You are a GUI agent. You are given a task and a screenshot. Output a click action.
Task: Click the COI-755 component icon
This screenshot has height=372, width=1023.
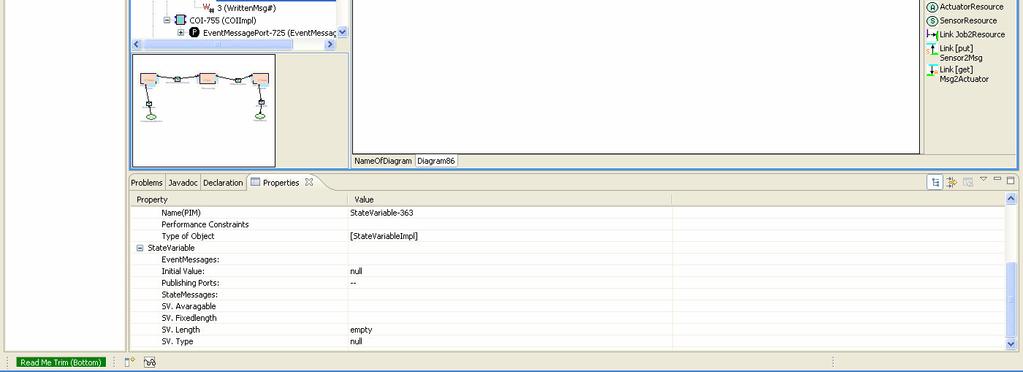[181, 20]
